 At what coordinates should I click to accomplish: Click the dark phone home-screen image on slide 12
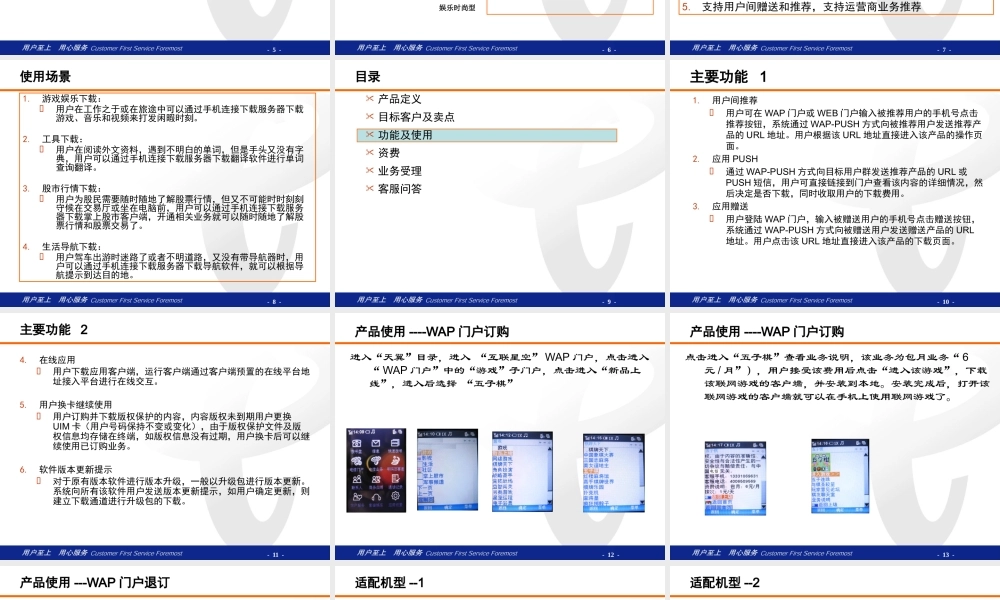coord(376,470)
